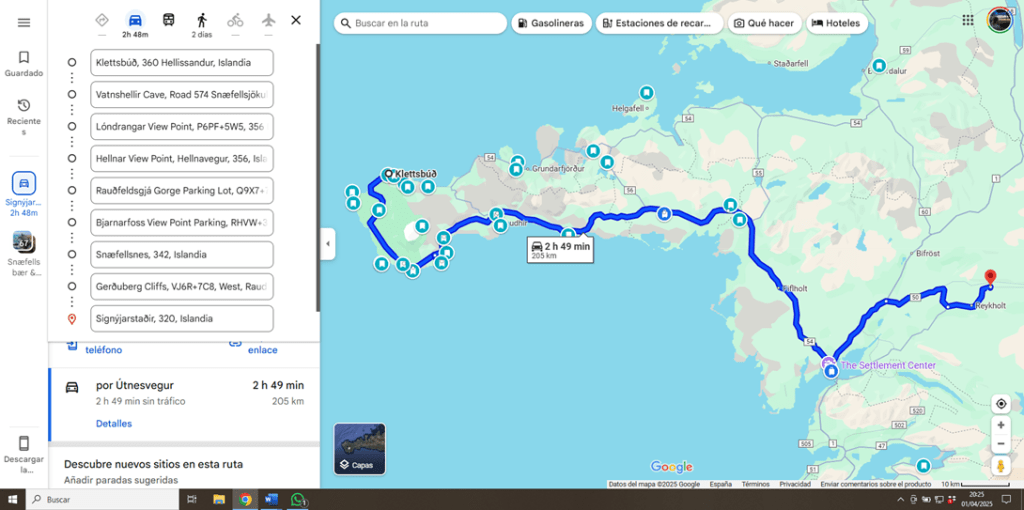Select flight travel mode

[268, 20]
